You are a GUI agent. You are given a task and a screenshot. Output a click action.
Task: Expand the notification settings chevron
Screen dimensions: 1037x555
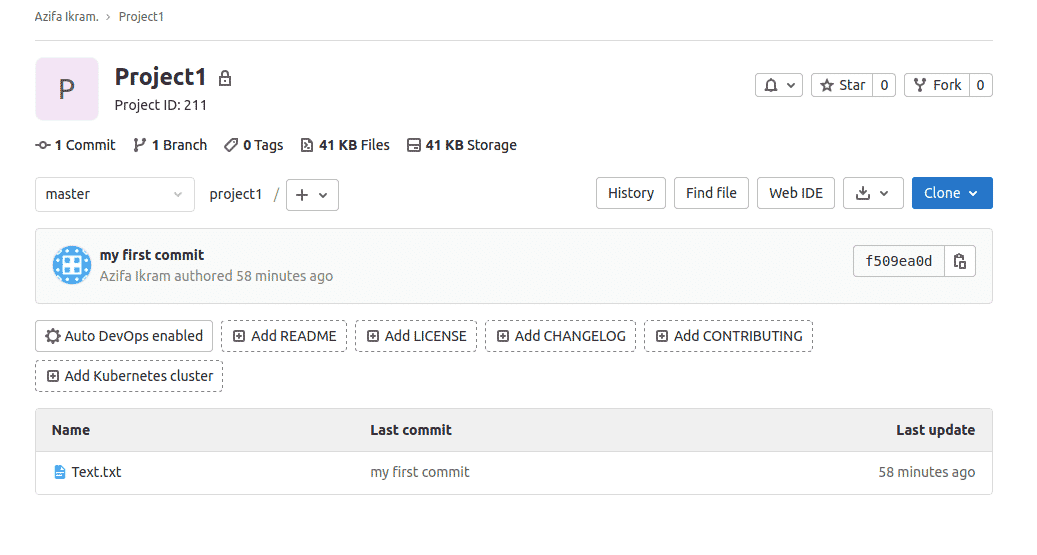(x=790, y=85)
